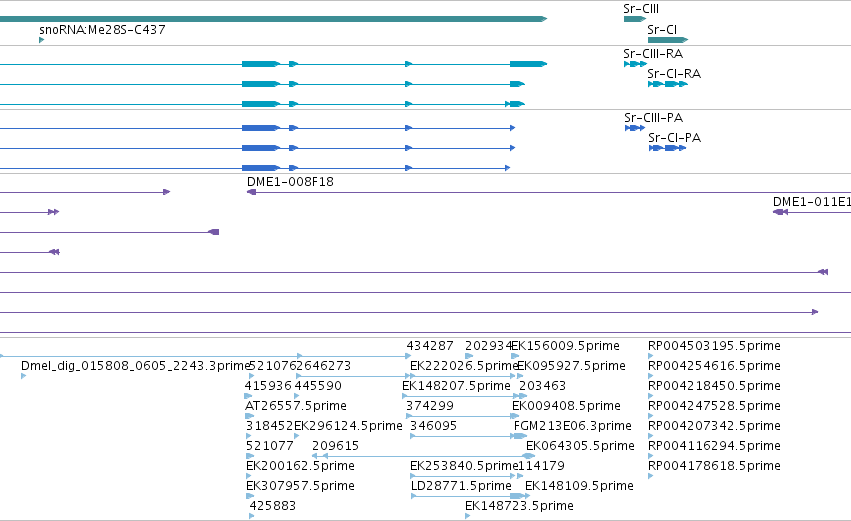Click EK200162.5prime EST entry

(x=300, y=466)
